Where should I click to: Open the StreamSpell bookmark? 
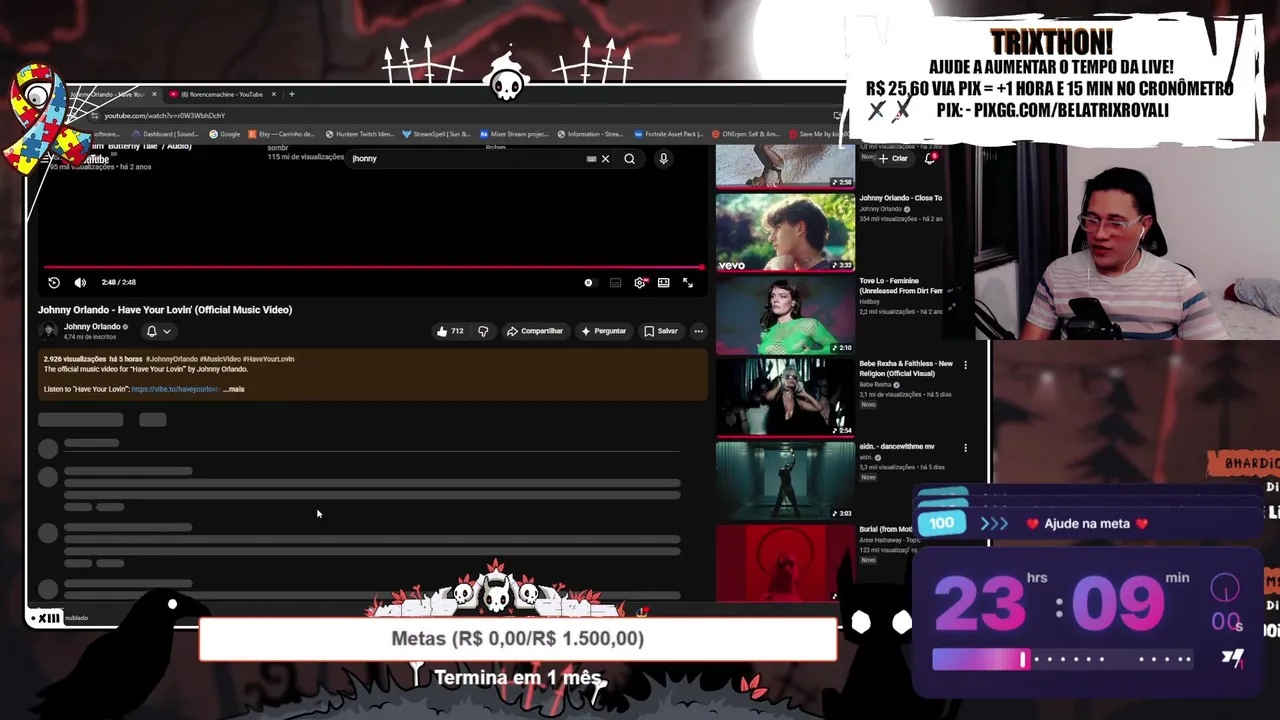[x=437, y=134]
